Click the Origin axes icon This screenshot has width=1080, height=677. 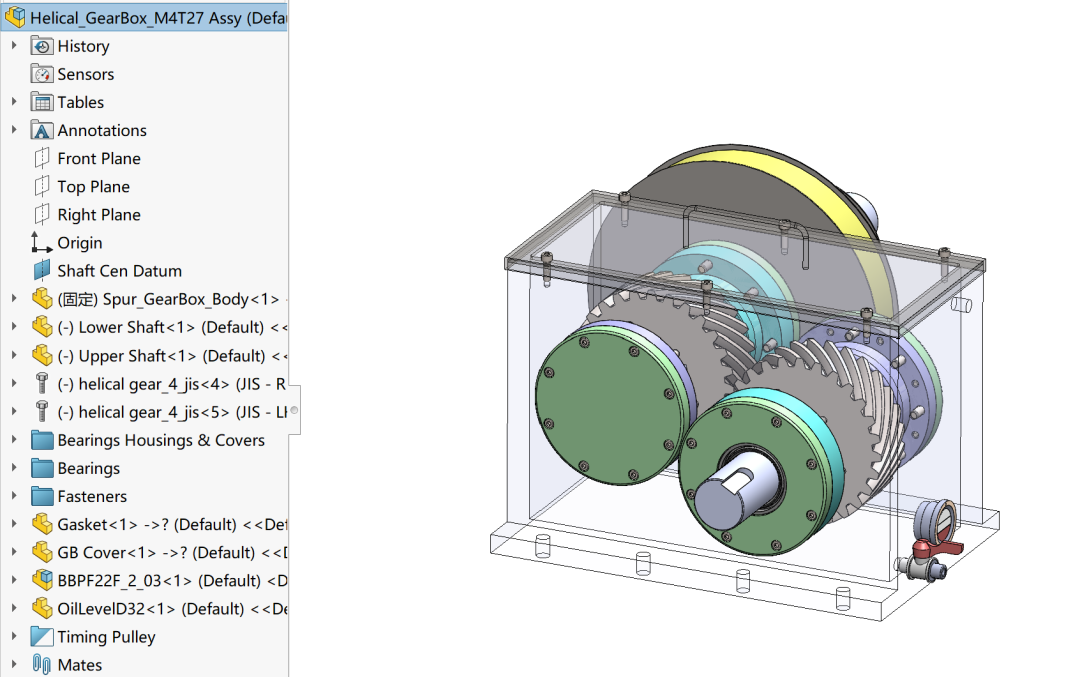pos(41,242)
